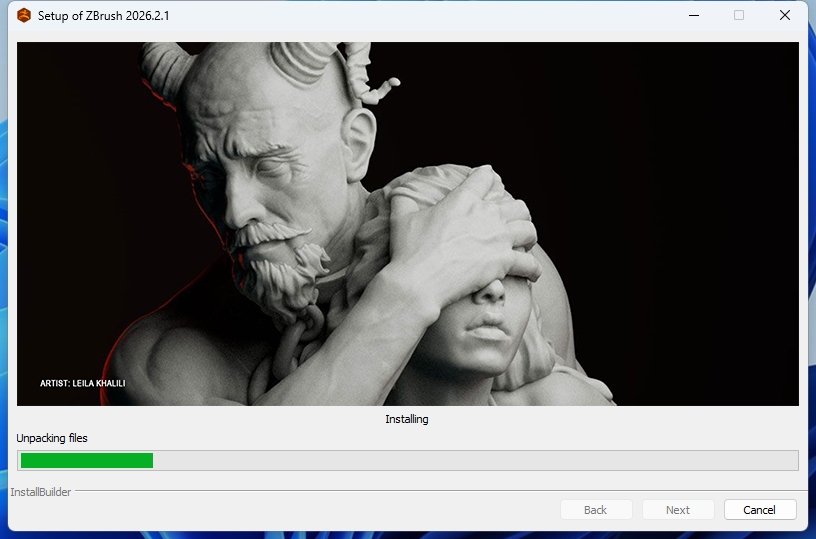Close the ZBrush setup window

point(785,16)
